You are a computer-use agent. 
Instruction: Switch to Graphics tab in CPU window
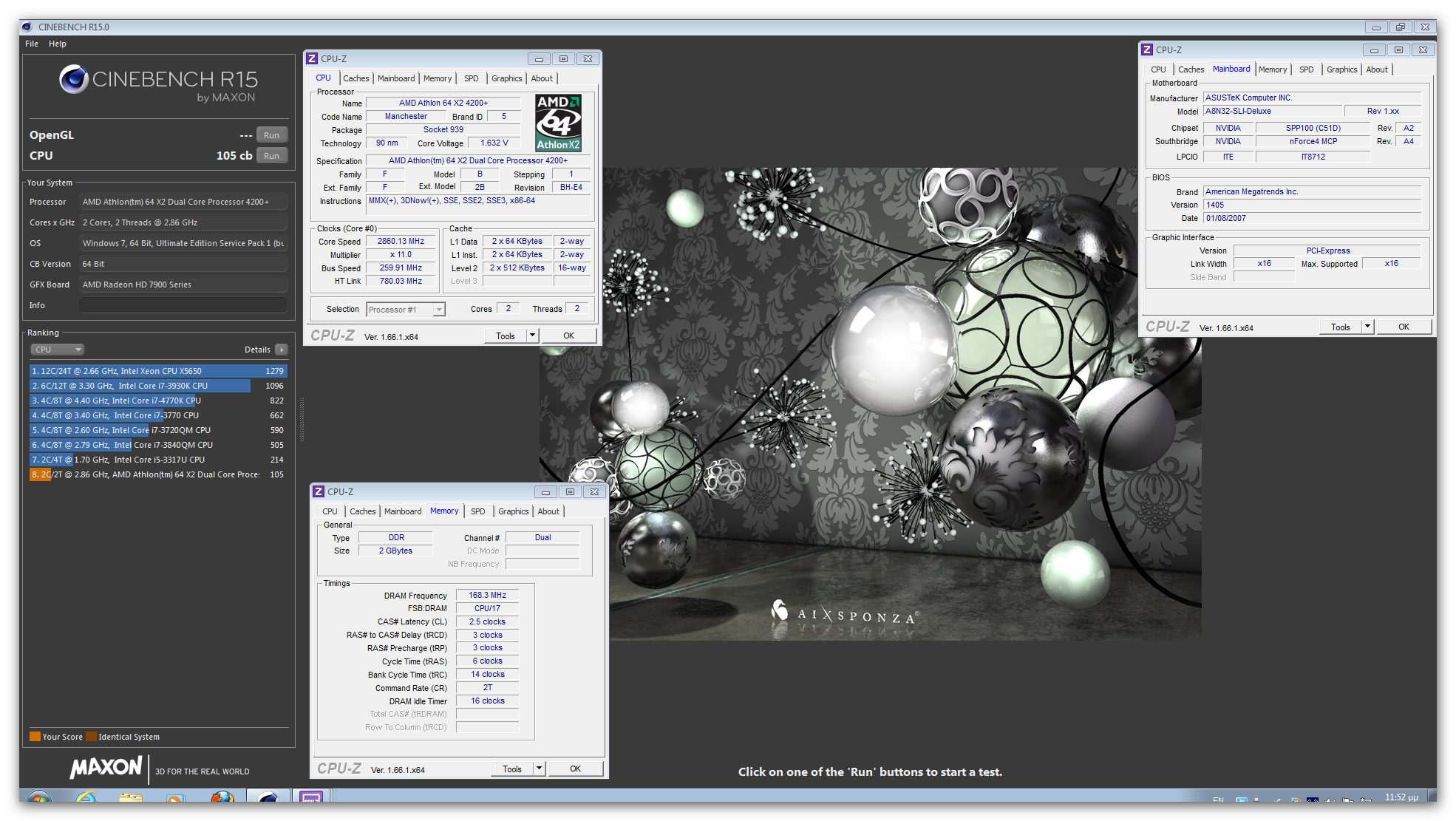coord(507,78)
